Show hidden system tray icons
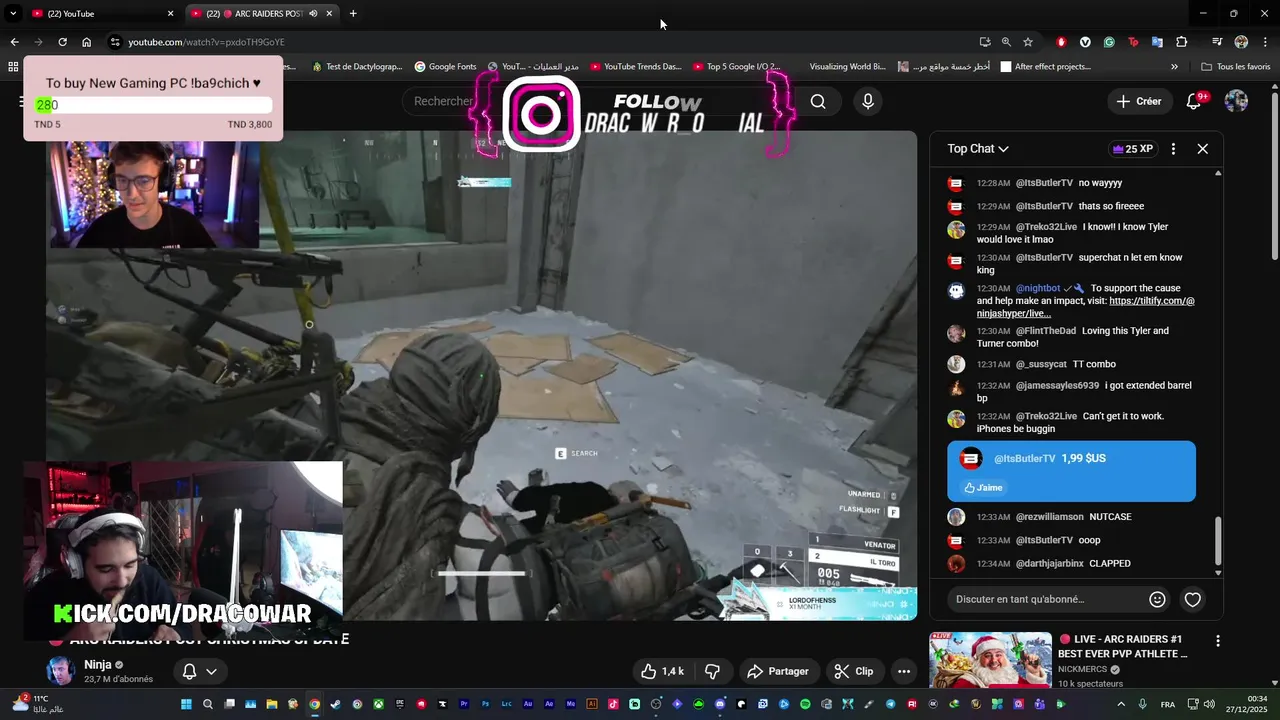 tap(1122, 704)
